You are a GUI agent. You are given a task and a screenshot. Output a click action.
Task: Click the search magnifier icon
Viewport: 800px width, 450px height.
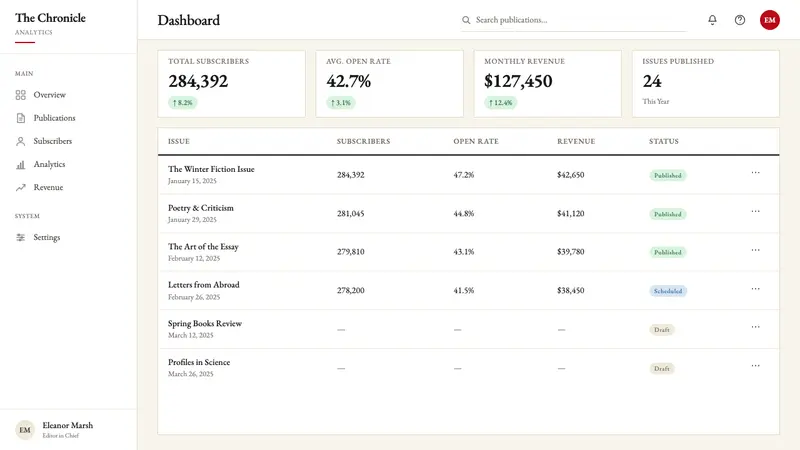[x=466, y=20]
